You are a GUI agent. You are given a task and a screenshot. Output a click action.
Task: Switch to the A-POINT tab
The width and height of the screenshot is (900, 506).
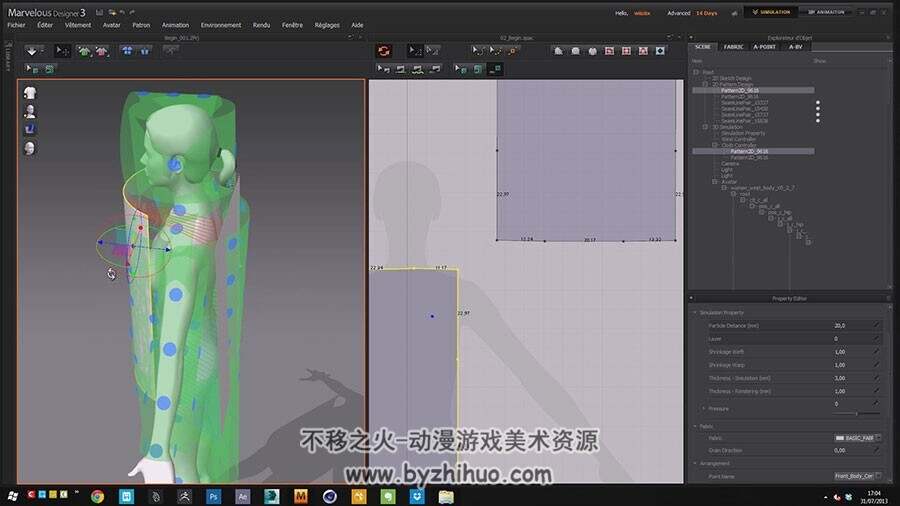[764, 47]
